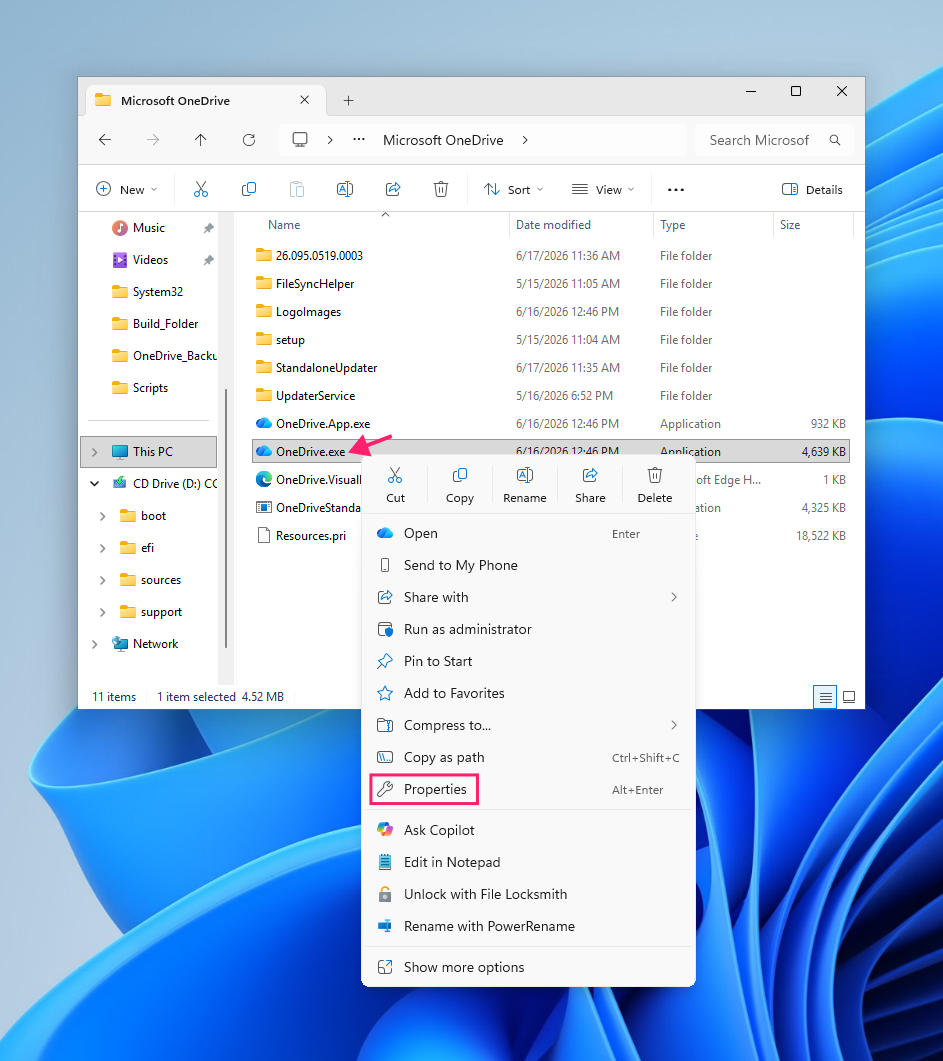The height and width of the screenshot is (1061, 943).
Task: Click the Share icon in the explorer toolbar
Action: pyautogui.click(x=393, y=189)
